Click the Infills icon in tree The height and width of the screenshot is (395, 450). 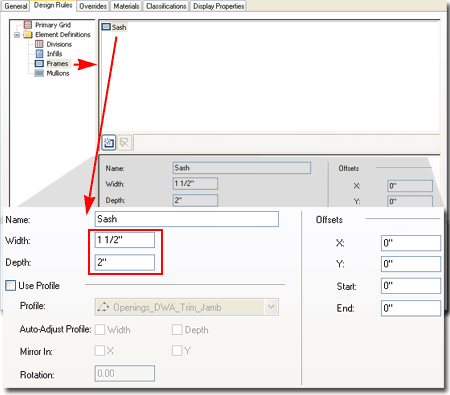39,54
